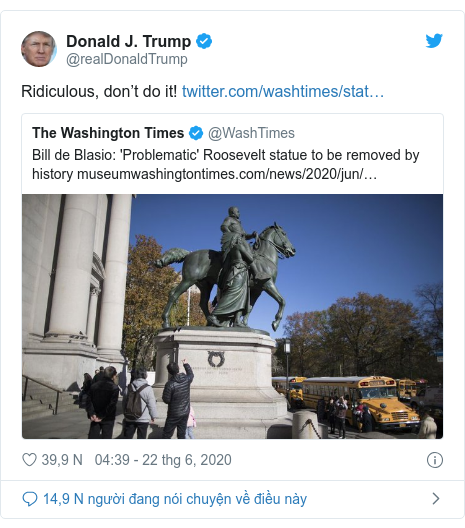
Task: Click the Twitter bird logo
Action: [x=434, y=41]
